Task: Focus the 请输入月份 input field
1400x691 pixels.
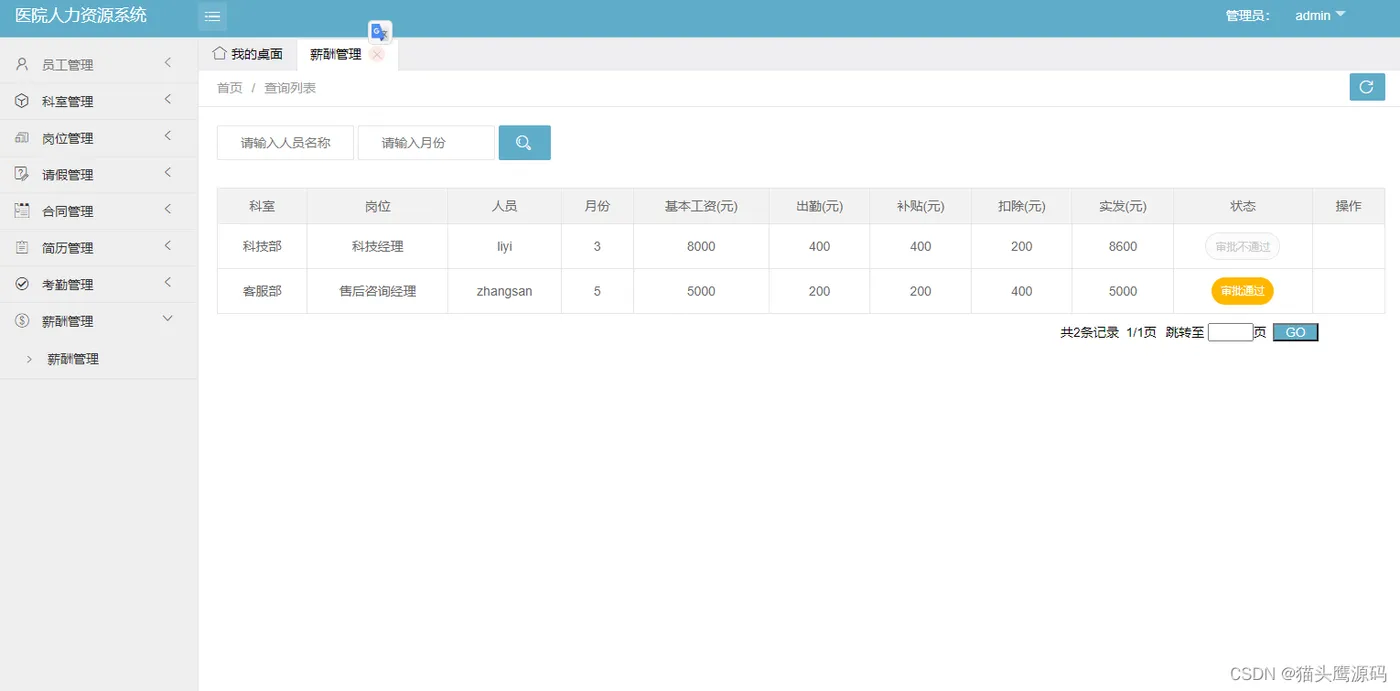Action: [426, 143]
